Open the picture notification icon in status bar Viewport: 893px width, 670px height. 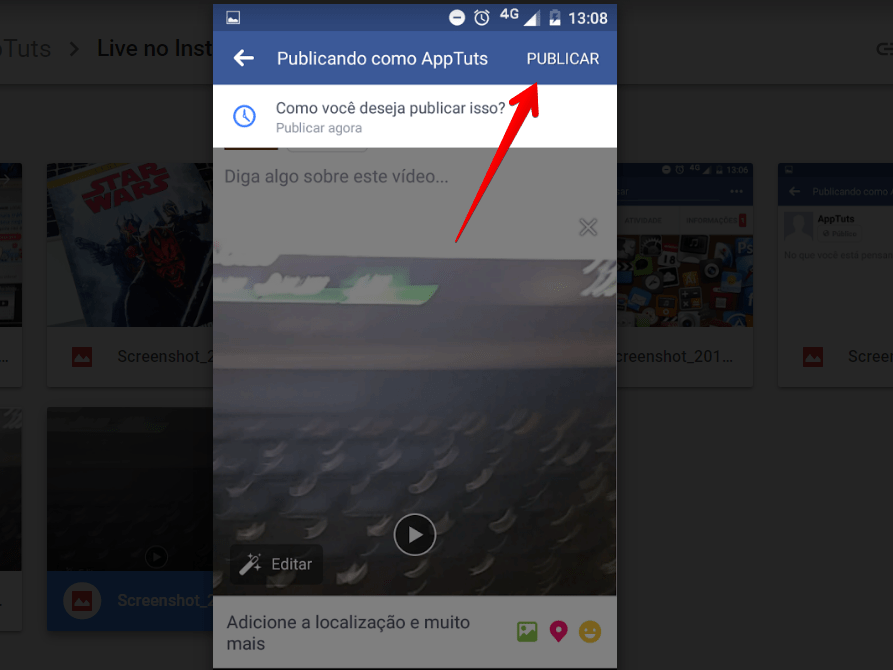pyautogui.click(x=233, y=18)
